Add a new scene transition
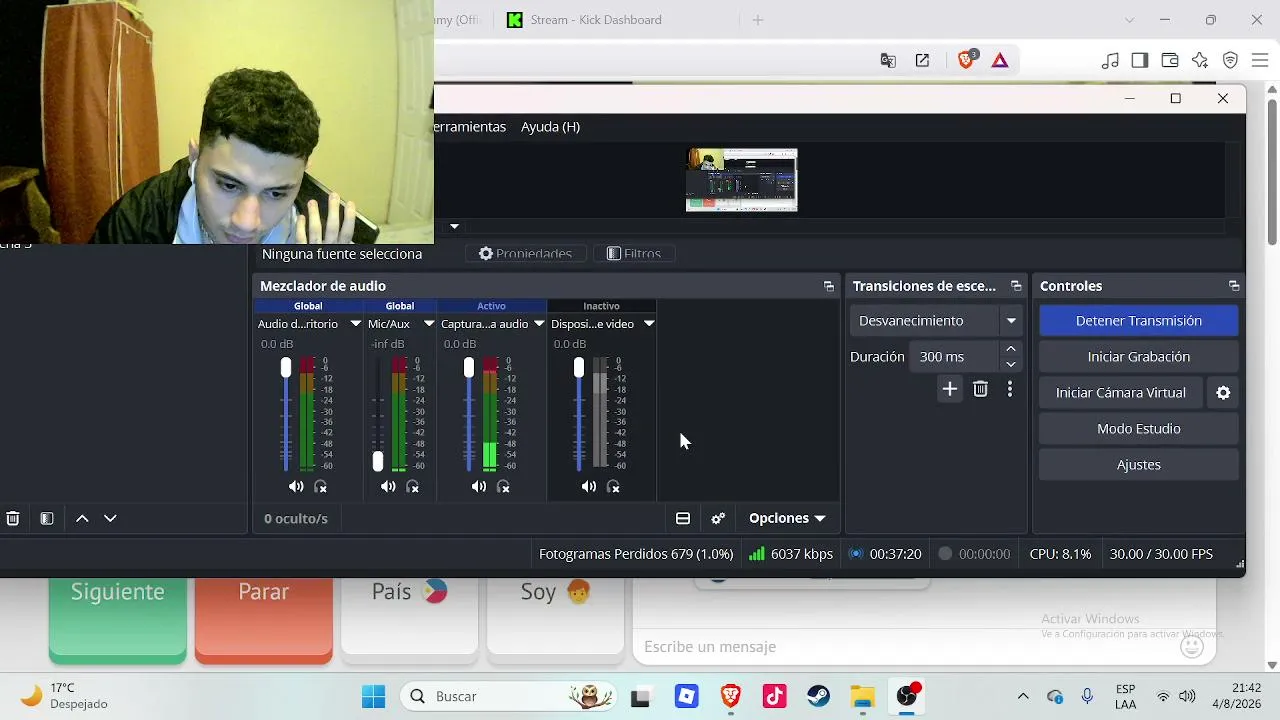 click(950, 389)
